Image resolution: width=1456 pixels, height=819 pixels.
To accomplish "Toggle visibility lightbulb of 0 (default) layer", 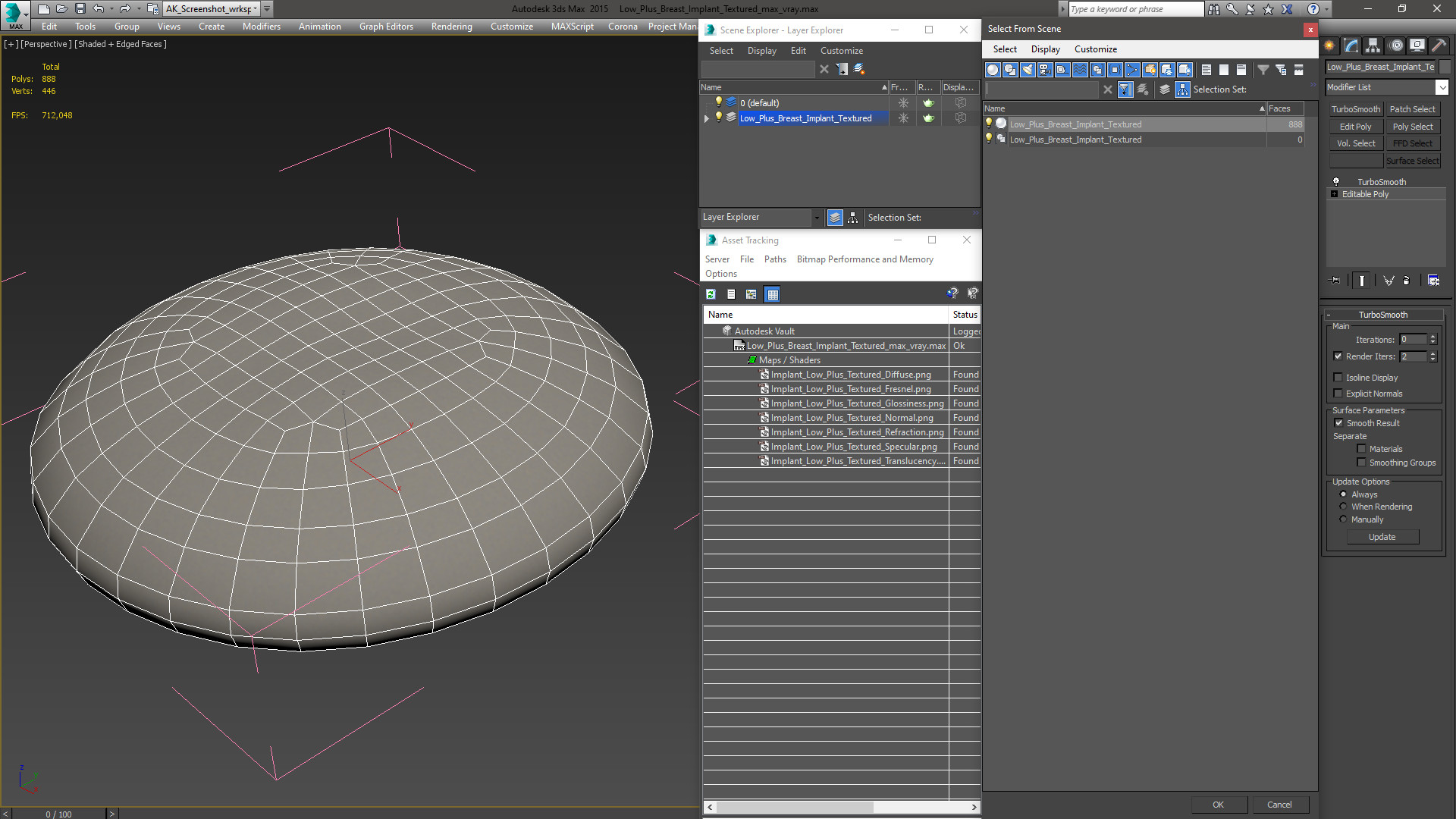I will (x=719, y=102).
